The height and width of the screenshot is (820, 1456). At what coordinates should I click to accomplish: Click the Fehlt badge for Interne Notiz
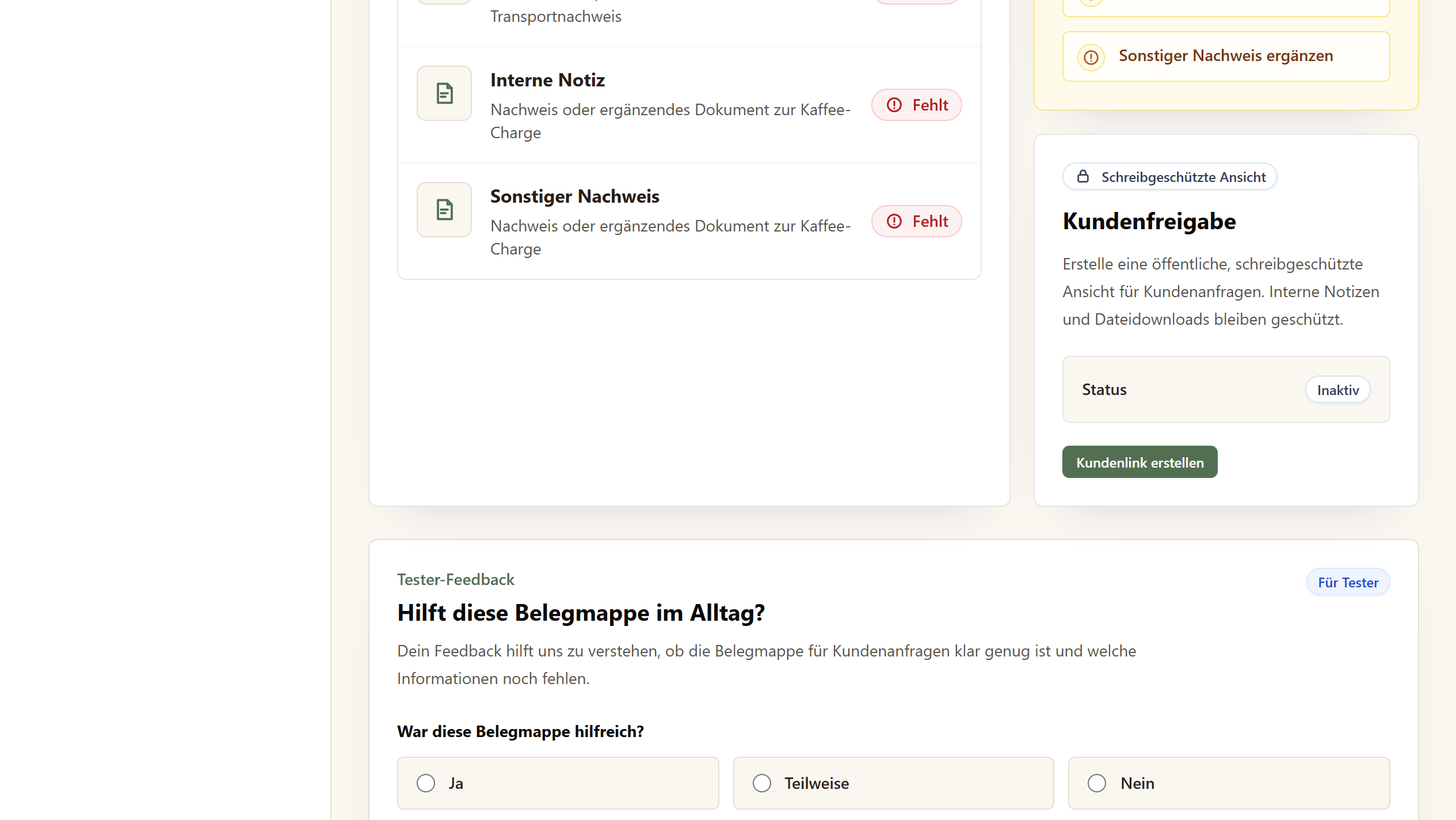(916, 105)
